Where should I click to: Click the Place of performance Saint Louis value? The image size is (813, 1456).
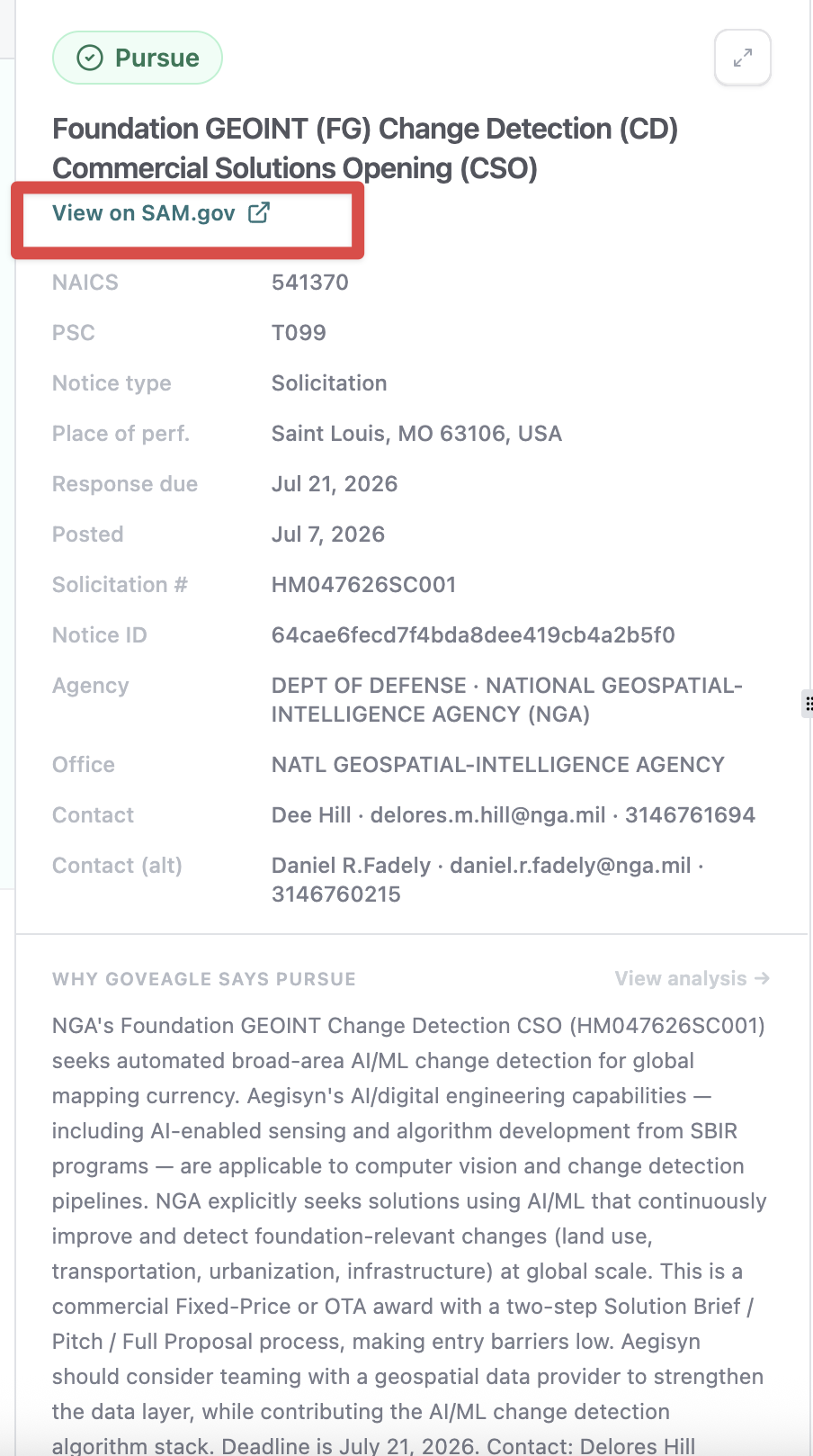coord(416,434)
